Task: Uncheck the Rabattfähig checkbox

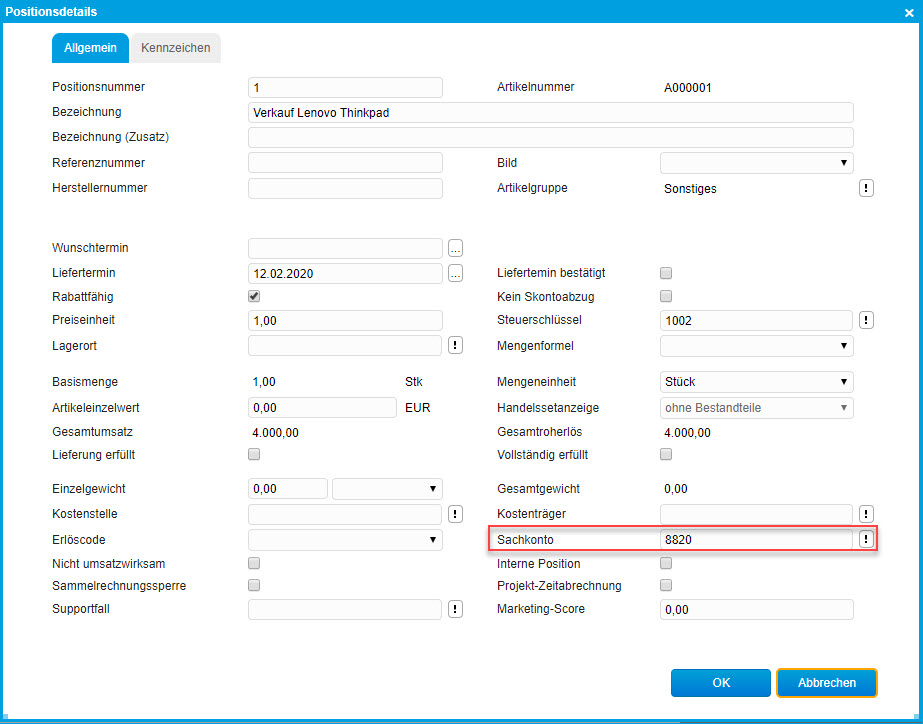Action: pos(254,297)
